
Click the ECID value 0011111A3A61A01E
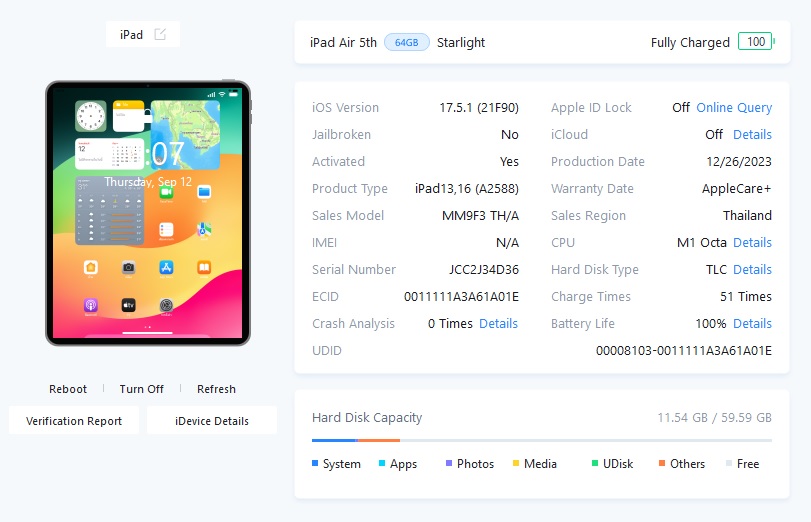click(x=461, y=296)
